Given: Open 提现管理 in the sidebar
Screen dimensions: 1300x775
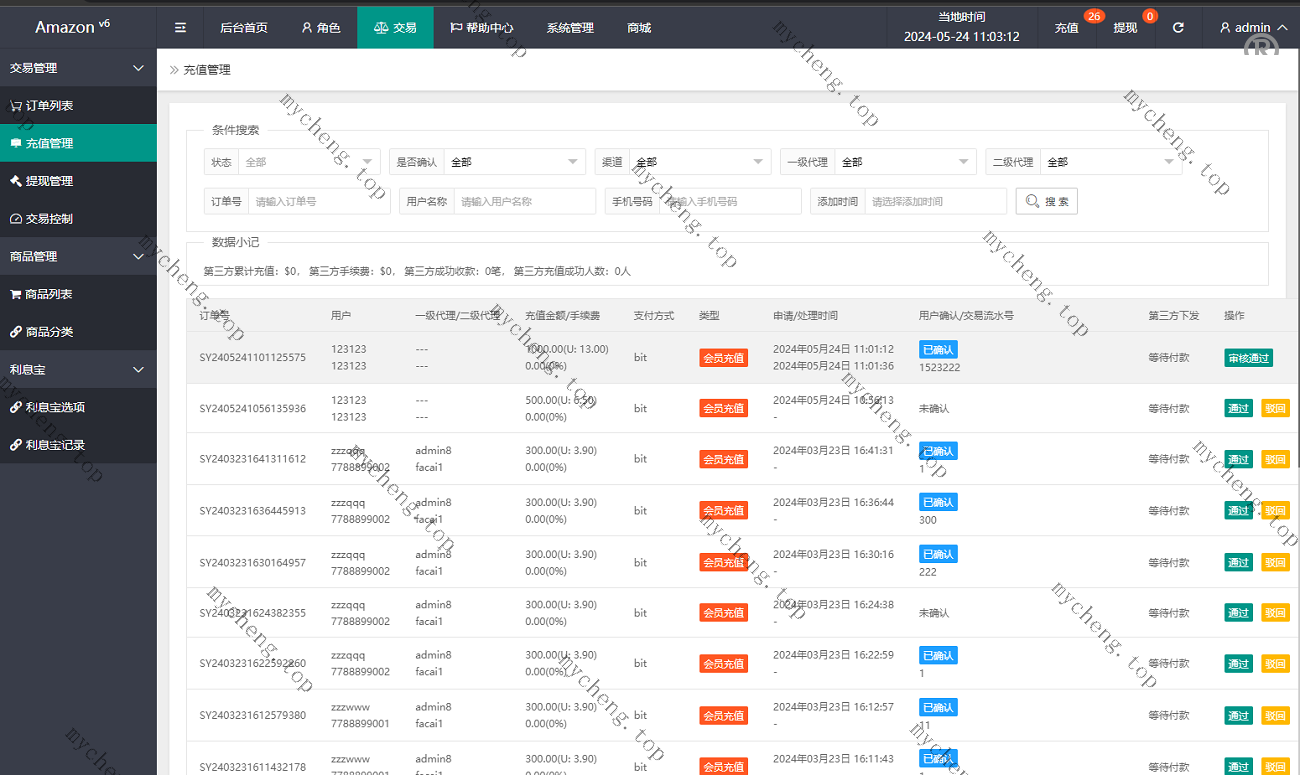Looking at the screenshot, I should (x=49, y=181).
